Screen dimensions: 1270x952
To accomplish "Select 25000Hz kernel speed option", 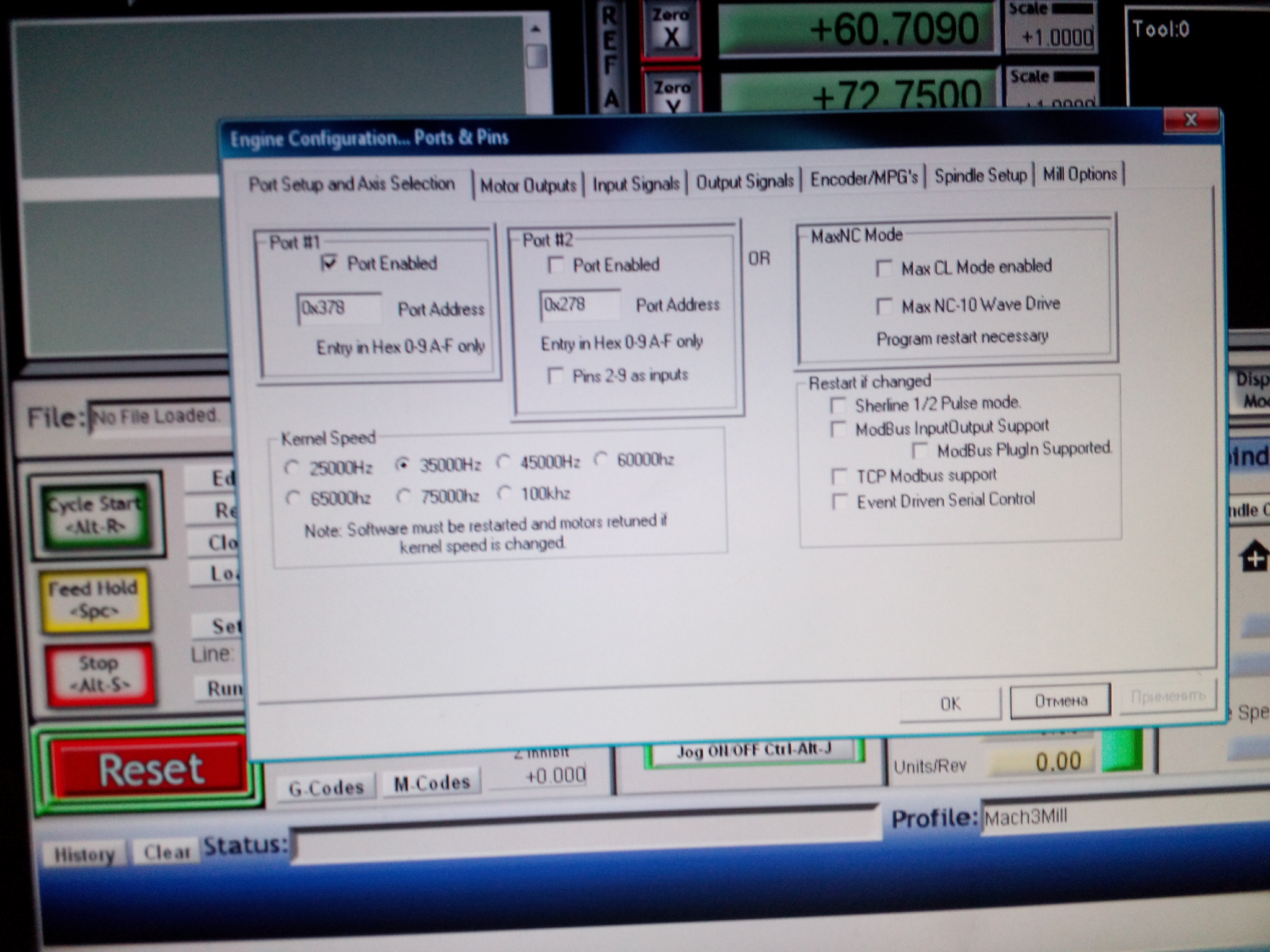I will (291, 468).
